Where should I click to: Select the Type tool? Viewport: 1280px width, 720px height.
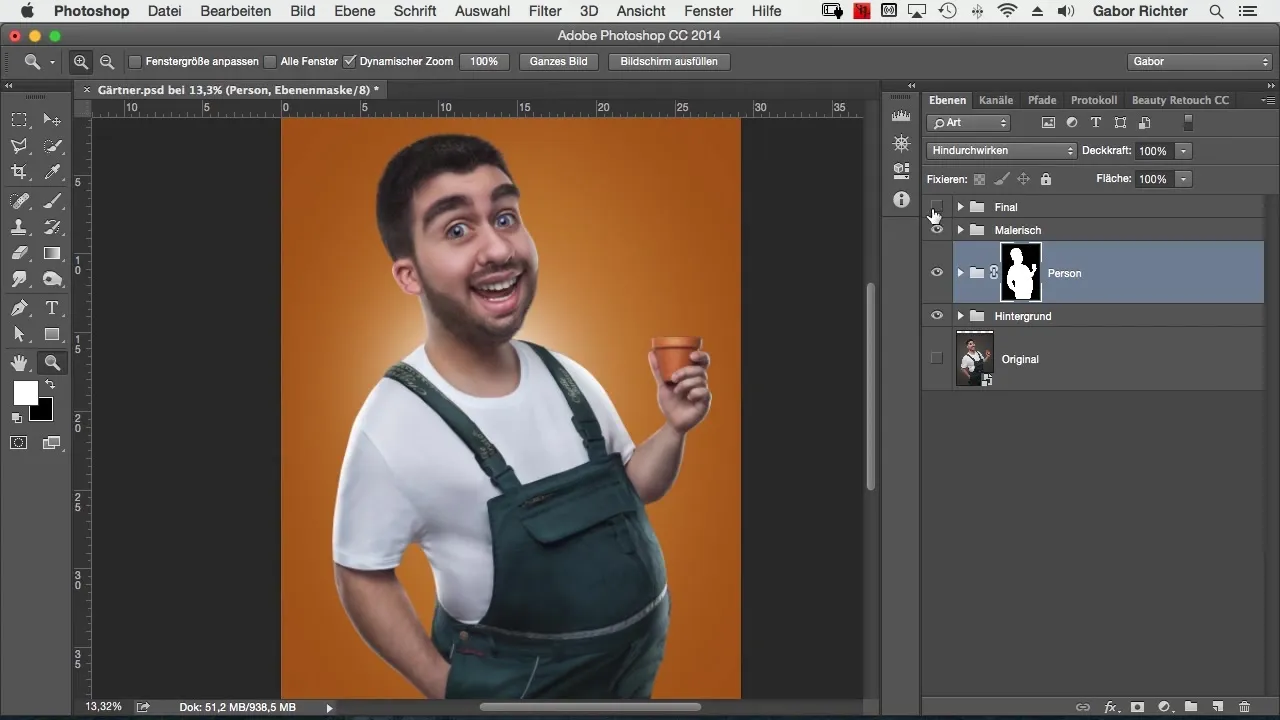tap(52, 308)
